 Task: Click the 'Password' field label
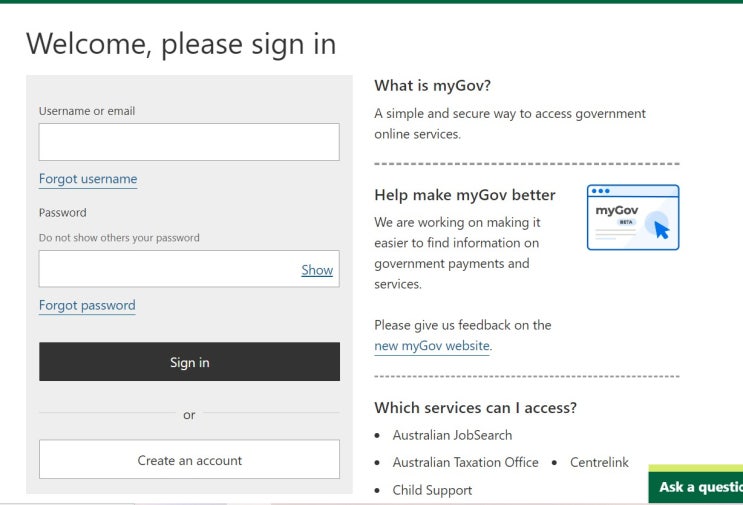(63, 213)
